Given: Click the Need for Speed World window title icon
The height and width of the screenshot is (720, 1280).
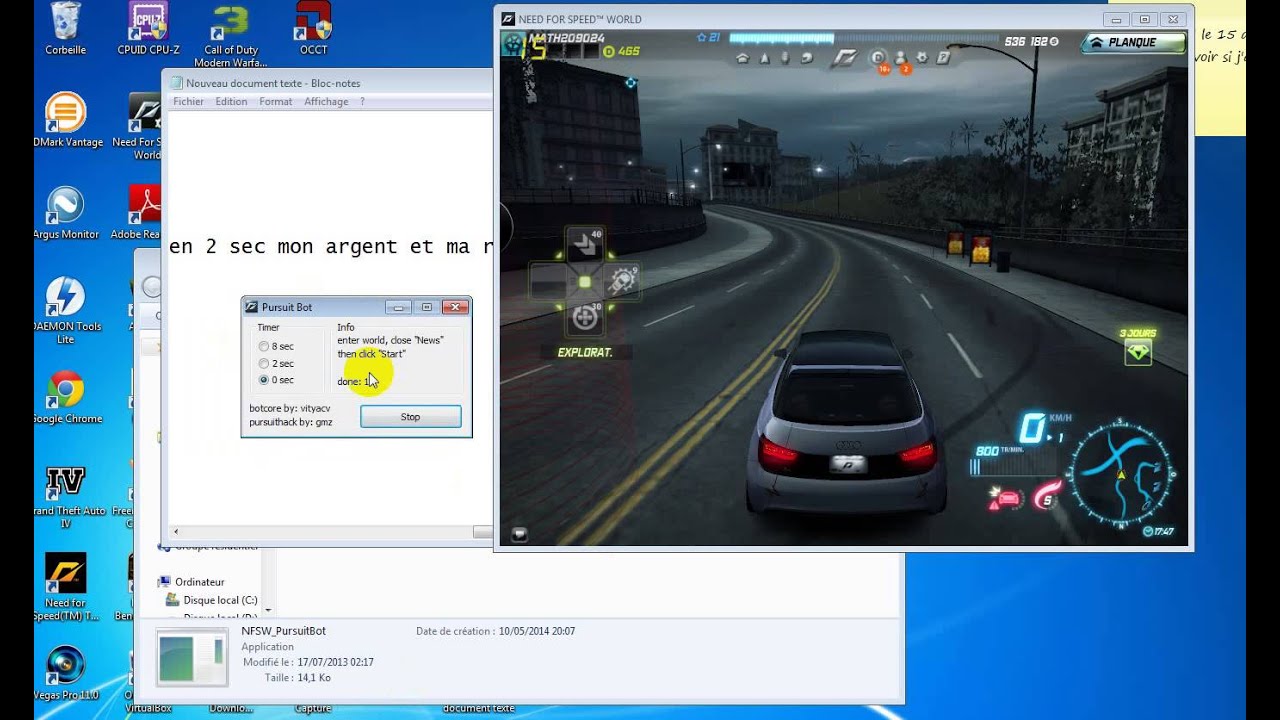Looking at the screenshot, I should click(x=508, y=19).
